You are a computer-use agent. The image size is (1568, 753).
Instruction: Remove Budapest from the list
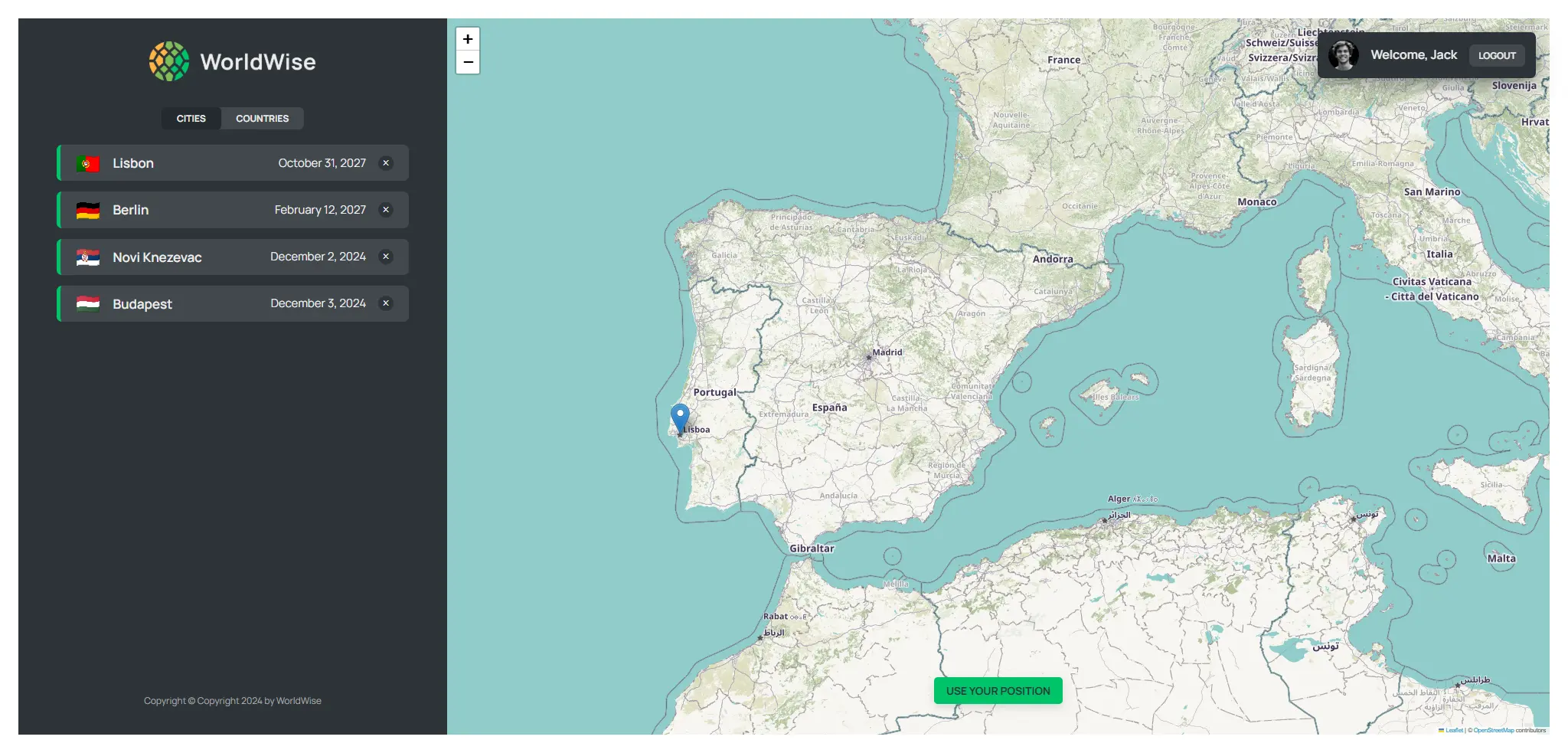point(386,303)
